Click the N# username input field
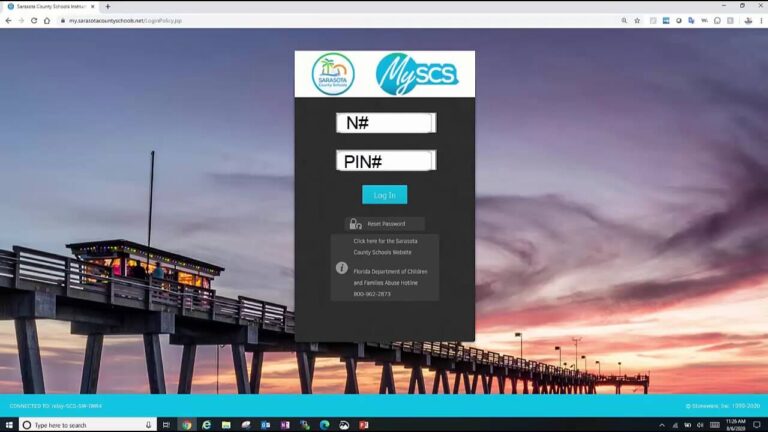The image size is (768, 432). (x=386, y=123)
